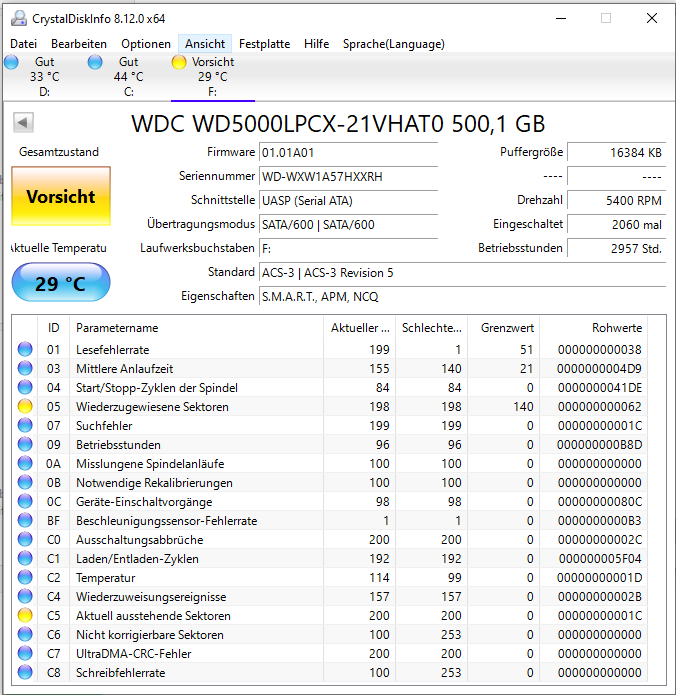
Task: Click status orb for C4 Wiederzuweisungsereignisse
Action: [25, 597]
